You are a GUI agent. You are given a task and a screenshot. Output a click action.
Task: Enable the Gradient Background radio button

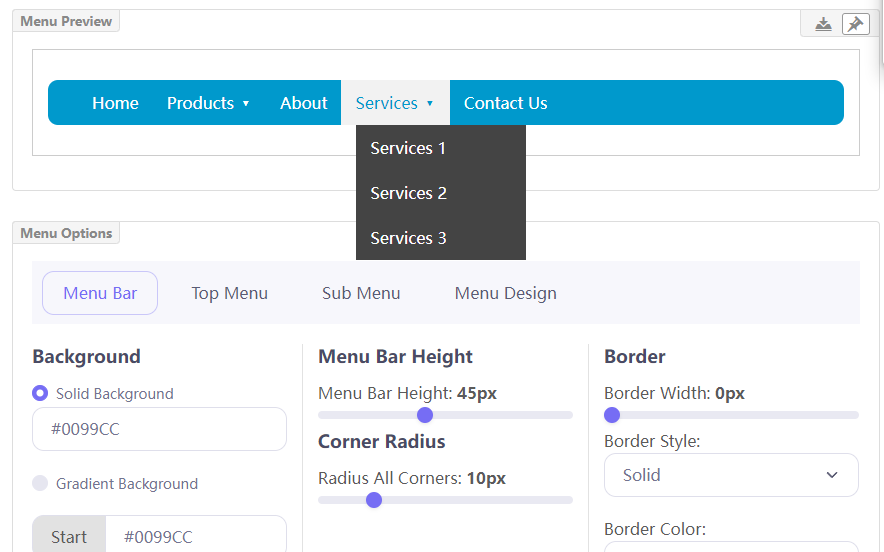40,483
